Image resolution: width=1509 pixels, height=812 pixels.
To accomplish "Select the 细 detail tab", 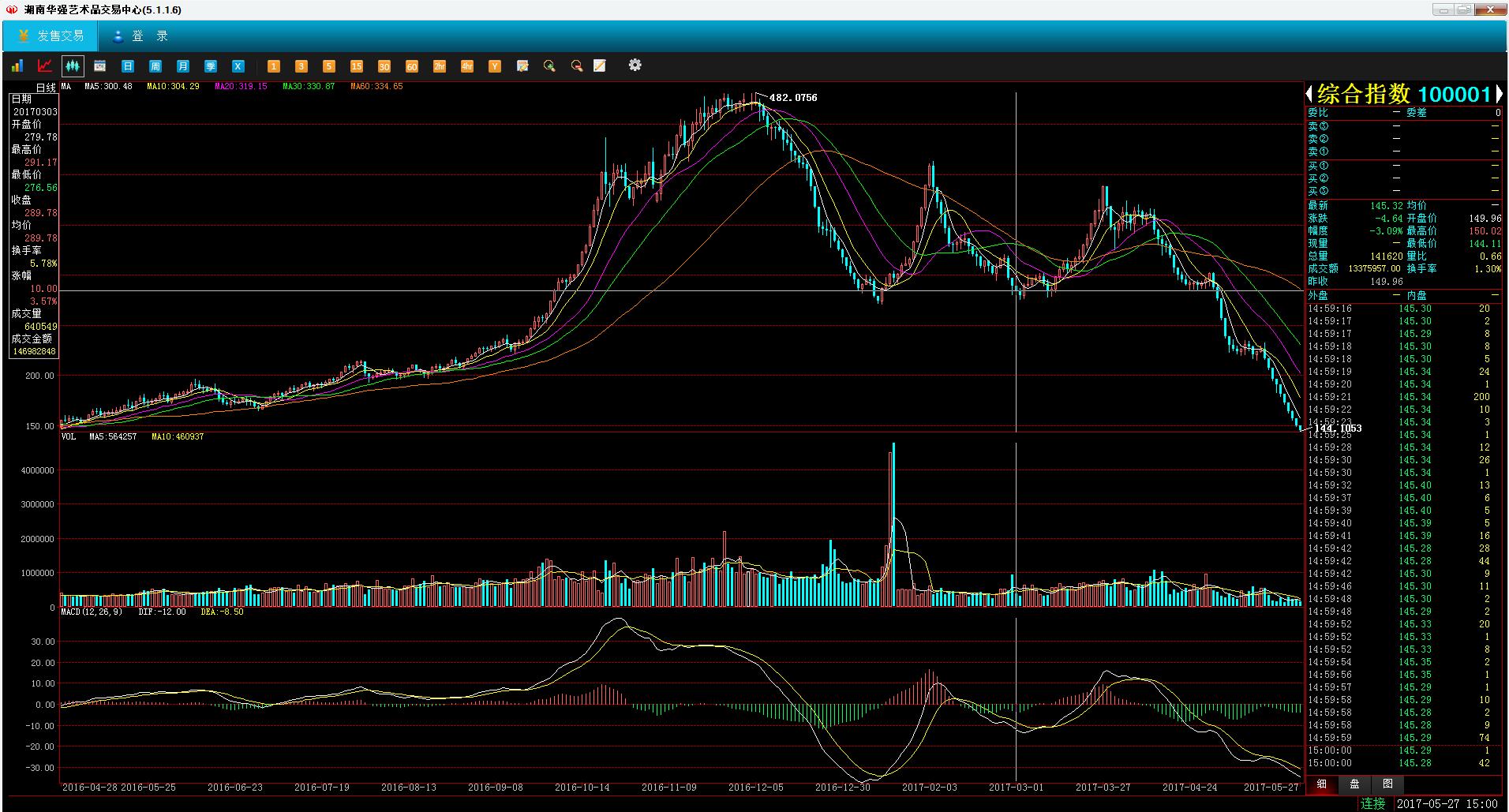I will pos(1322,784).
